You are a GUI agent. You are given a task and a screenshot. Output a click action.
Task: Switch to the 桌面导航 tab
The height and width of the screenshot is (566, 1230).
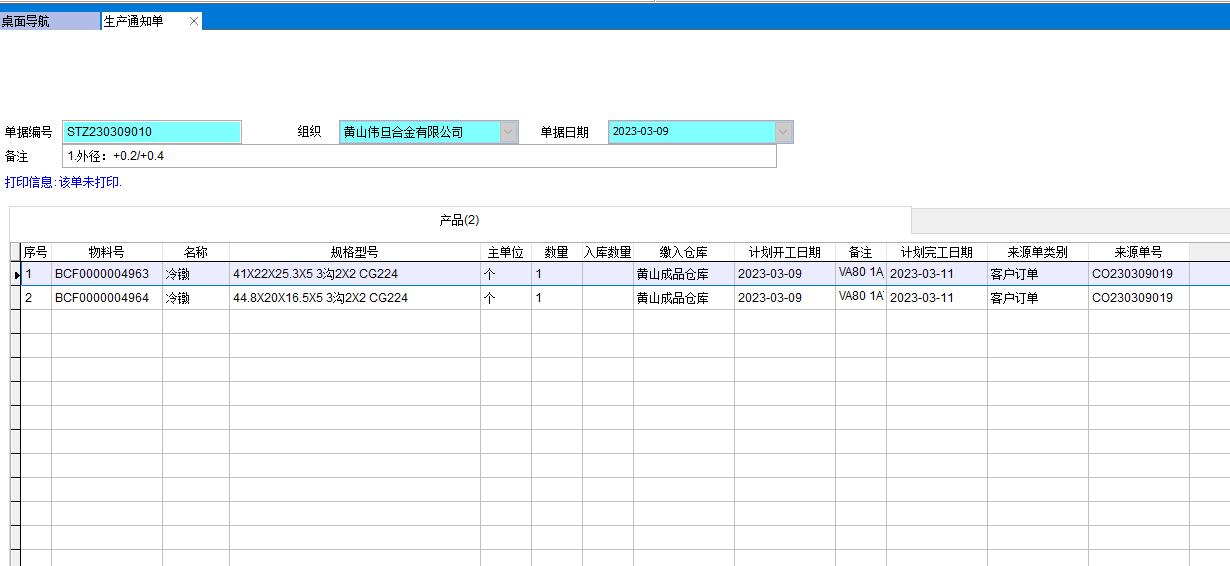click(50, 21)
